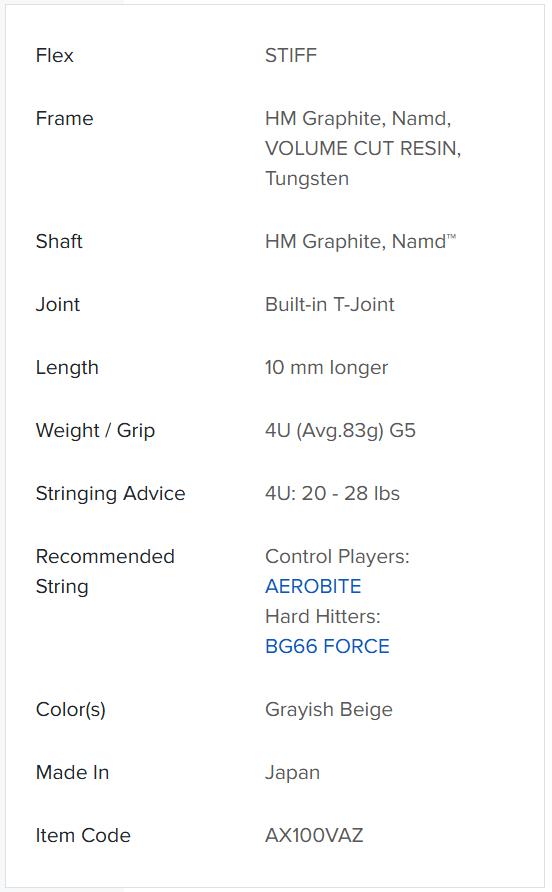Click the Recommended String label
Image resolution: width=552 pixels, height=892 pixels.
(x=105, y=571)
